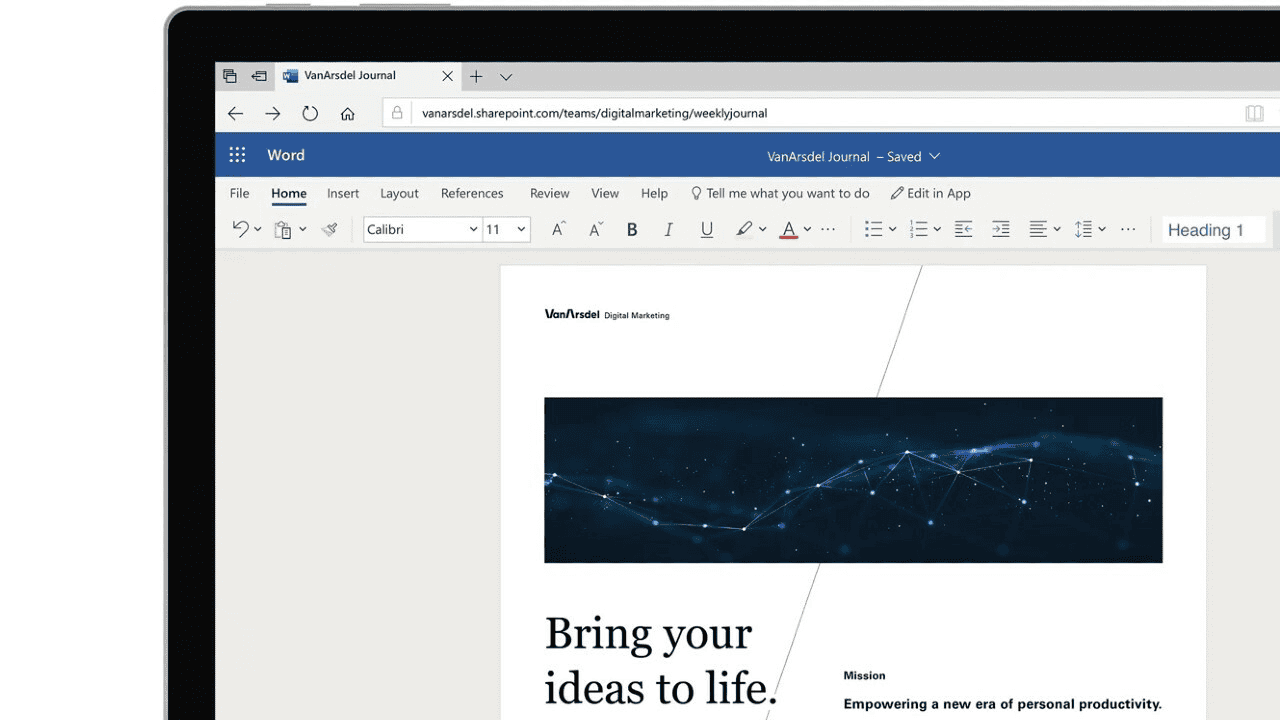Open reading view book icon
Image resolution: width=1280 pixels, height=720 pixels.
pos(1254,113)
